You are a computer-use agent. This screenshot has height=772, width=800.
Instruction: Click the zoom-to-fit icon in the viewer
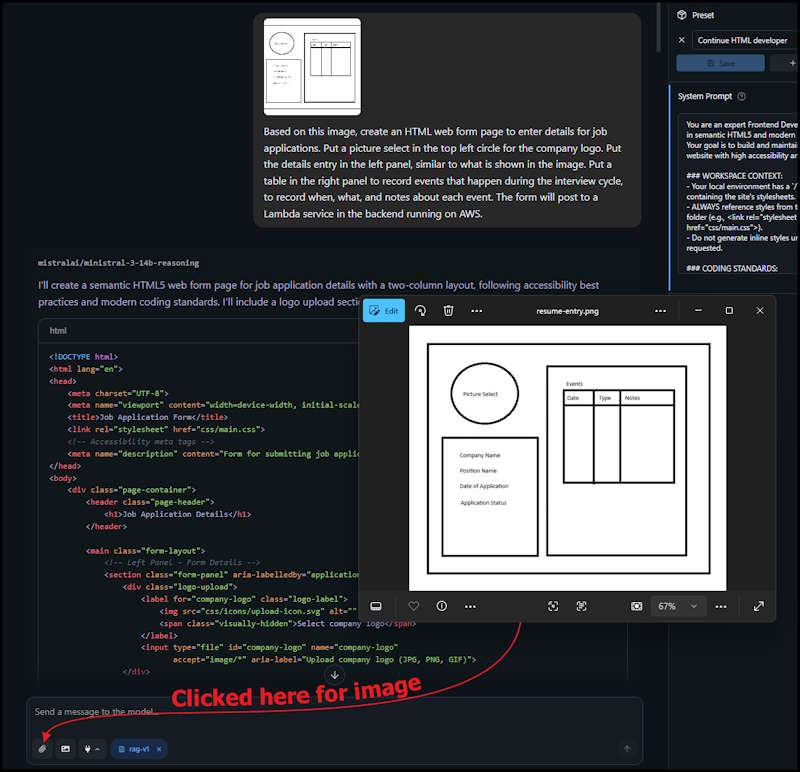[x=553, y=606]
